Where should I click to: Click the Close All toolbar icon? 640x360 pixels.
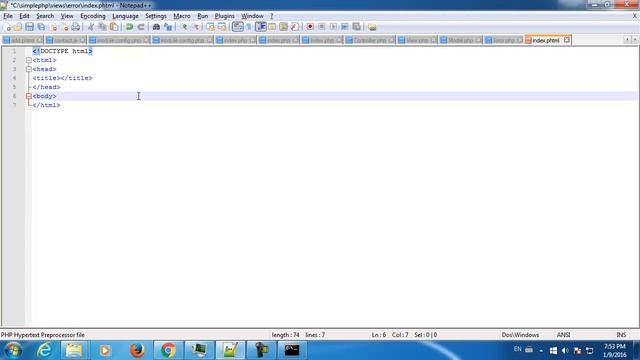click(x=64, y=27)
